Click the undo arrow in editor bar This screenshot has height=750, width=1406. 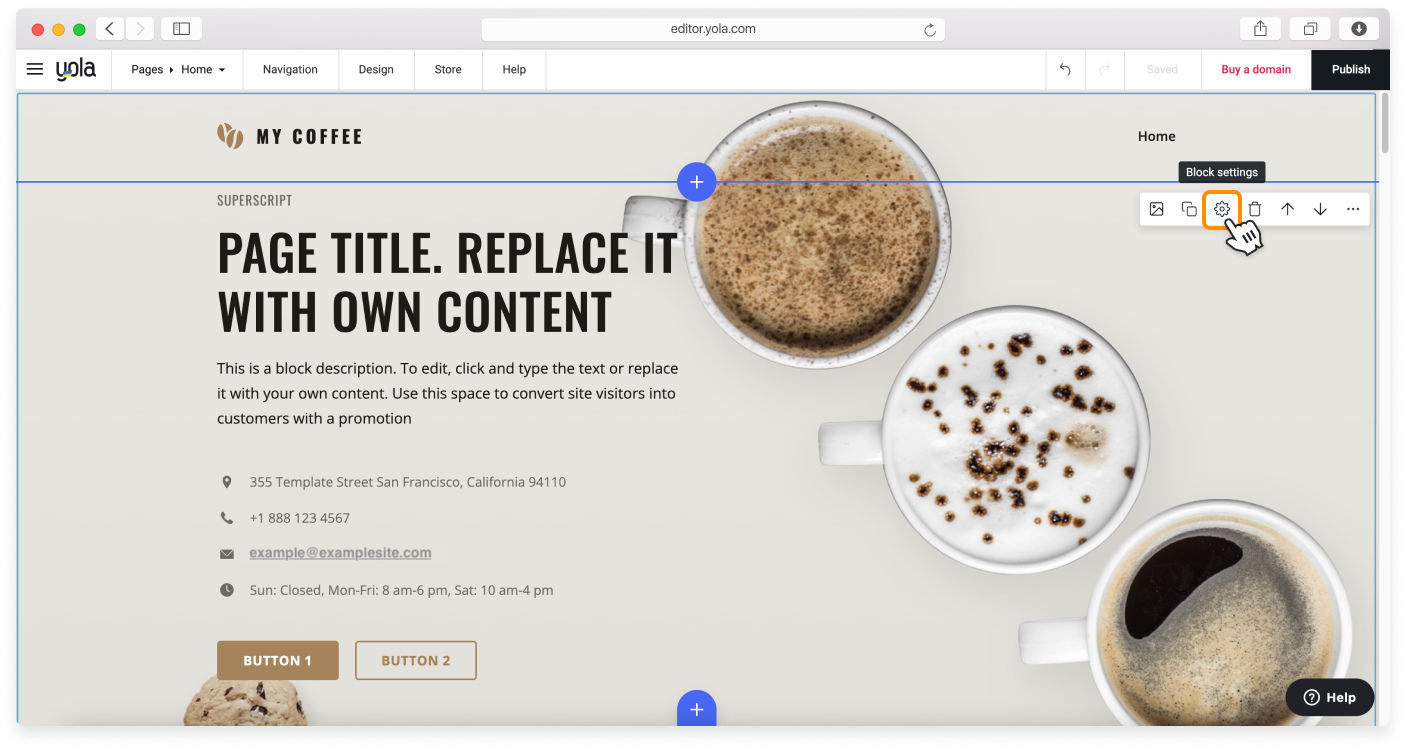coord(1065,70)
